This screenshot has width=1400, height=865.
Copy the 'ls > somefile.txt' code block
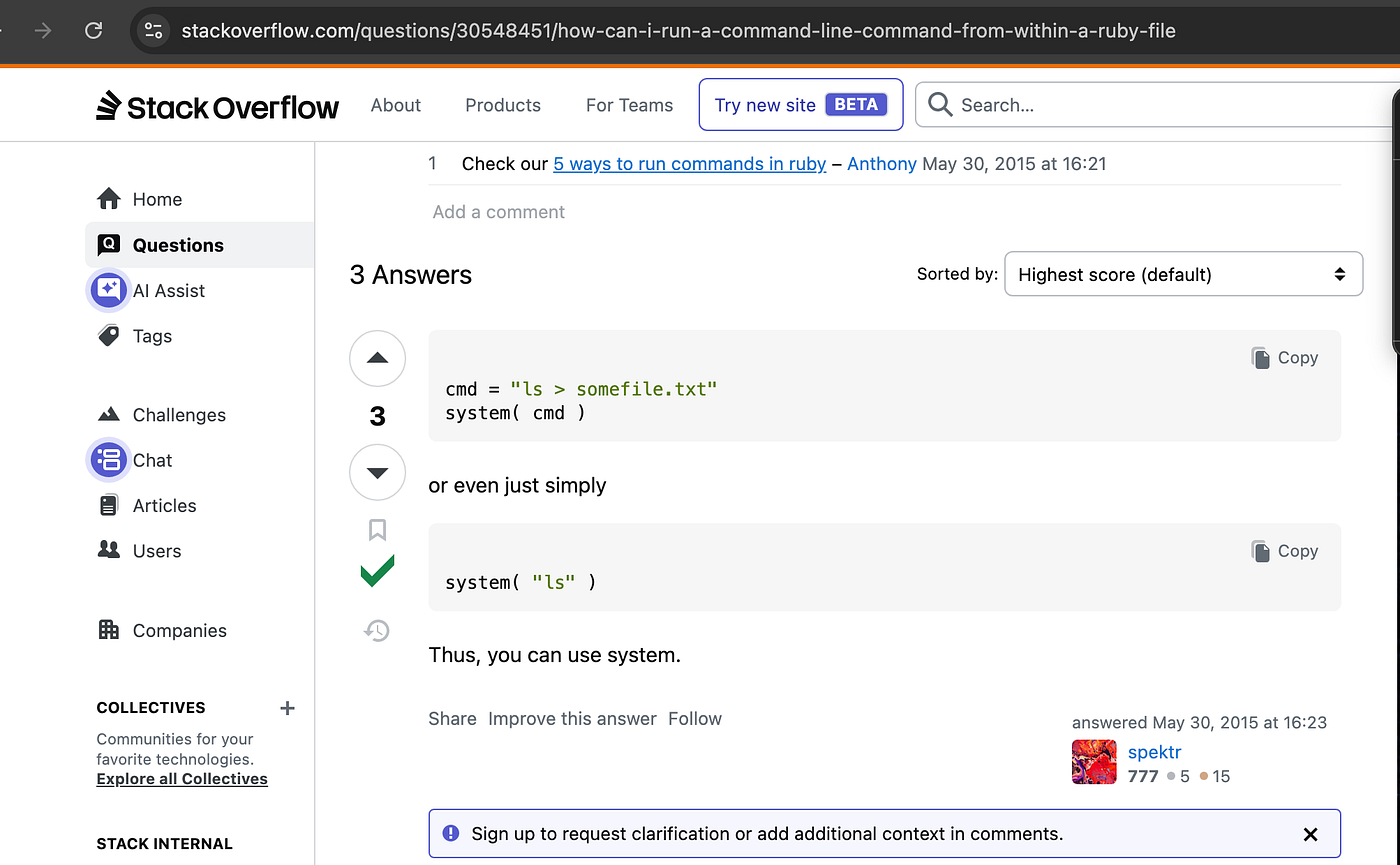(1285, 358)
